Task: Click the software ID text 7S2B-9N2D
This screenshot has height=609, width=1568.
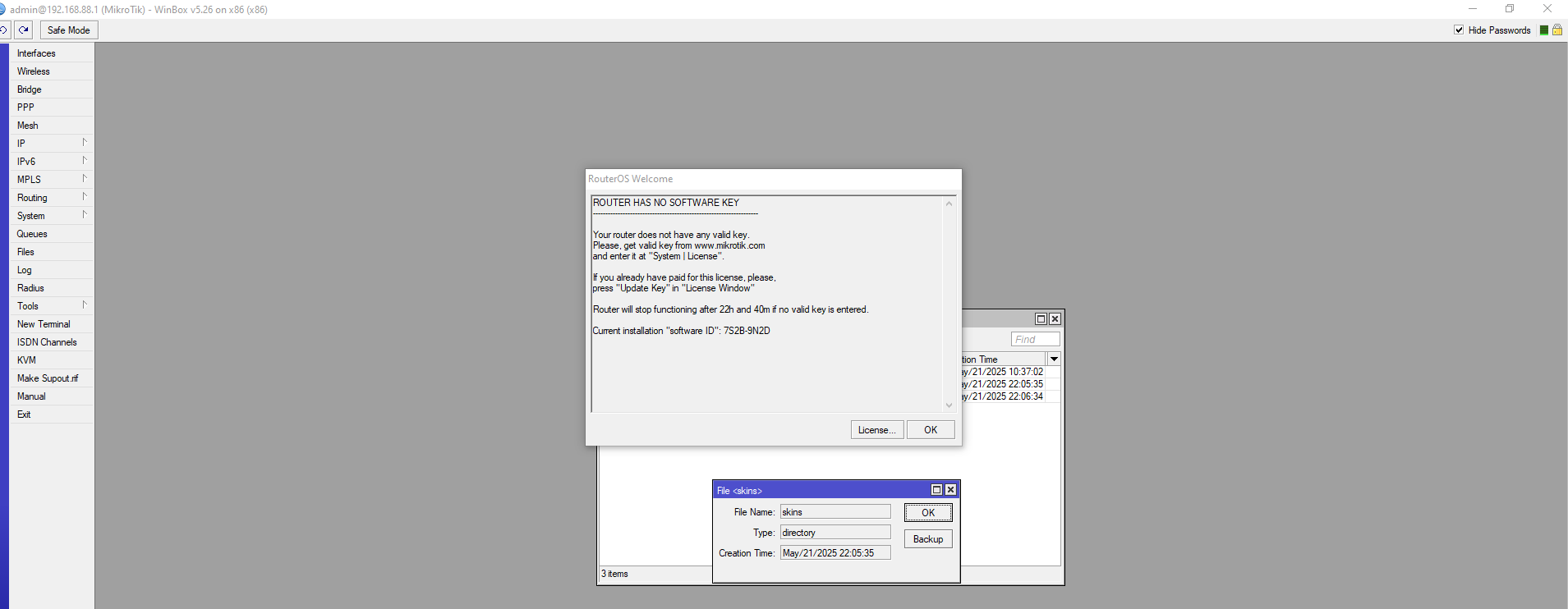Action: tap(747, 331)
